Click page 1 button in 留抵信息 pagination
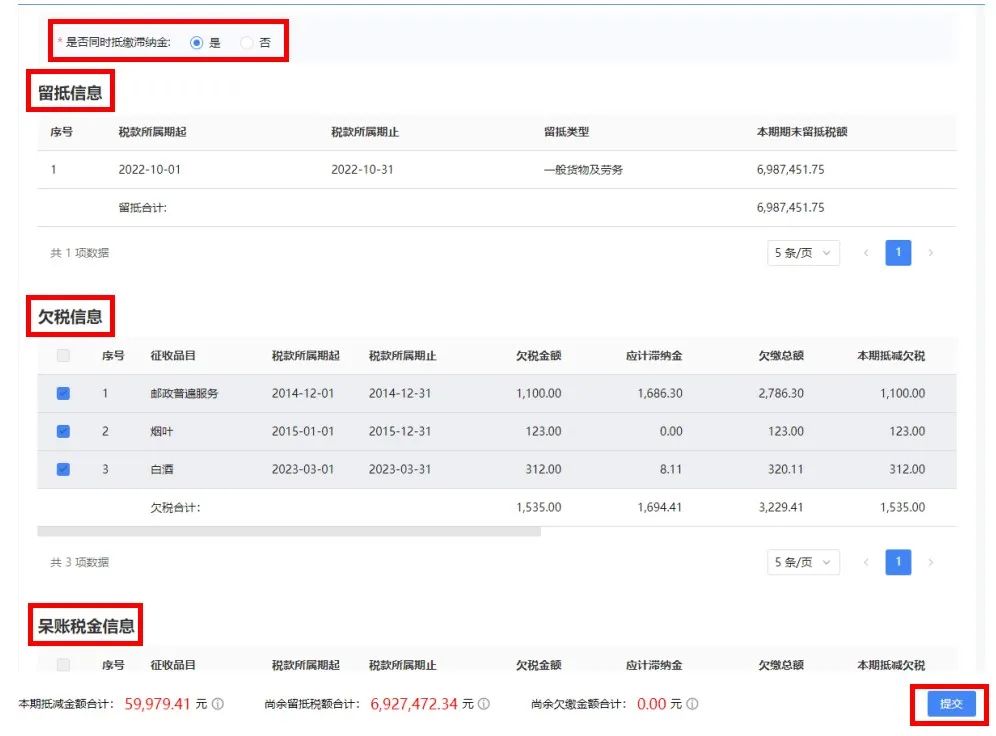Screen dimensions: 996x736 898,253
